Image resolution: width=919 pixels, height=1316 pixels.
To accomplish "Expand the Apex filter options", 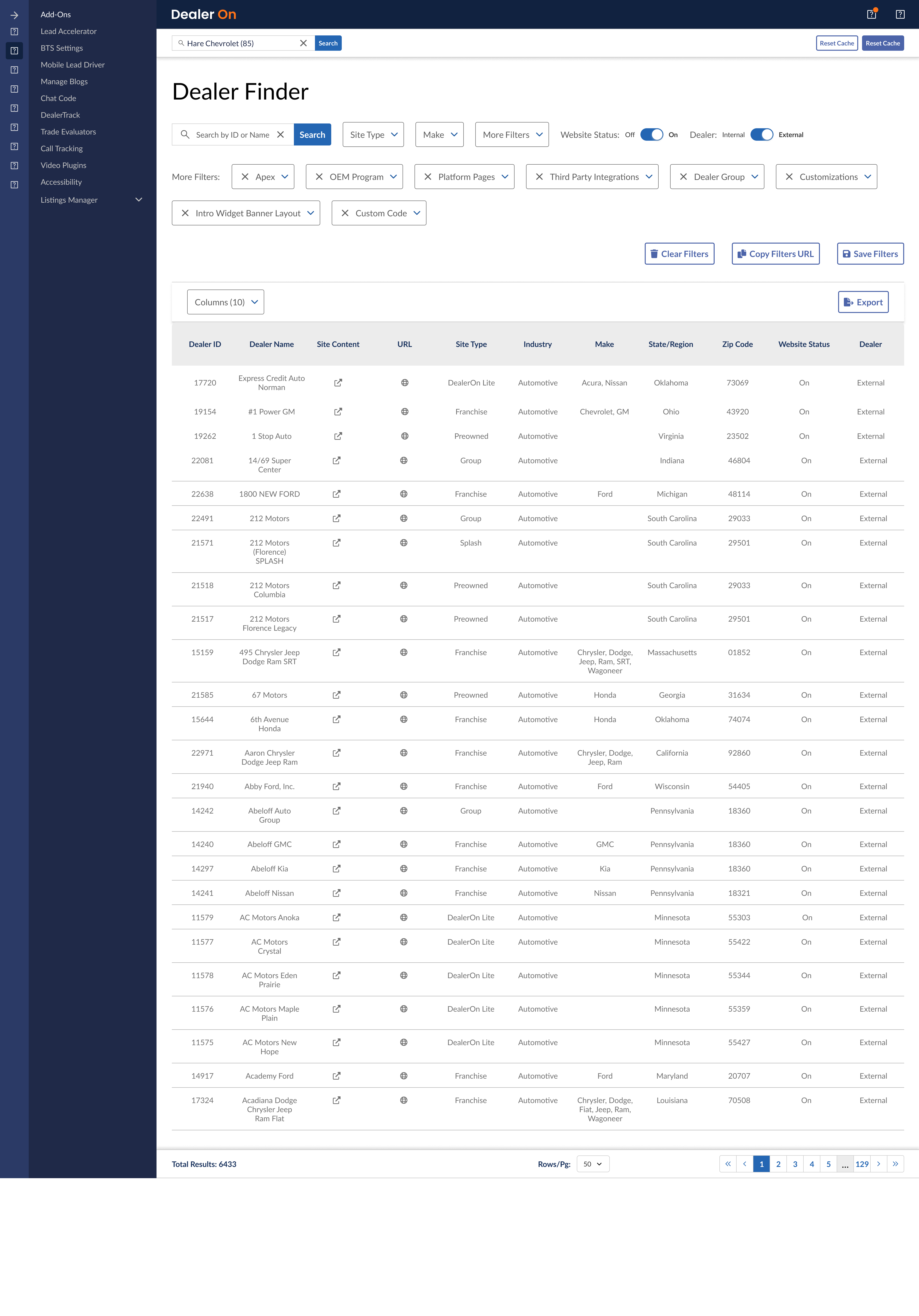I will [x=285, y=177].
